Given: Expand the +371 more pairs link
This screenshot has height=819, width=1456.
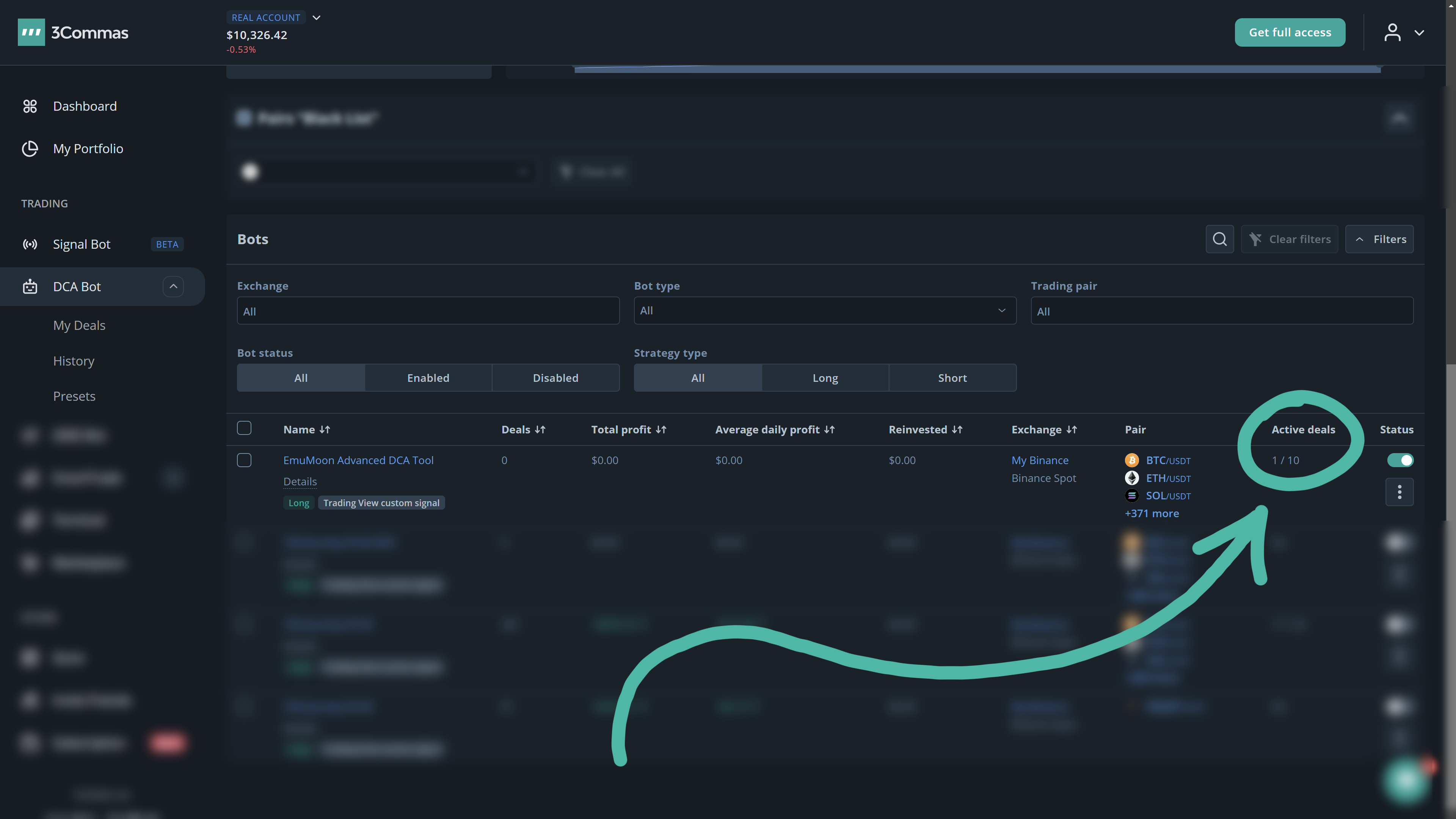Looking at the screenshot, I should [x=1152, y=513].
